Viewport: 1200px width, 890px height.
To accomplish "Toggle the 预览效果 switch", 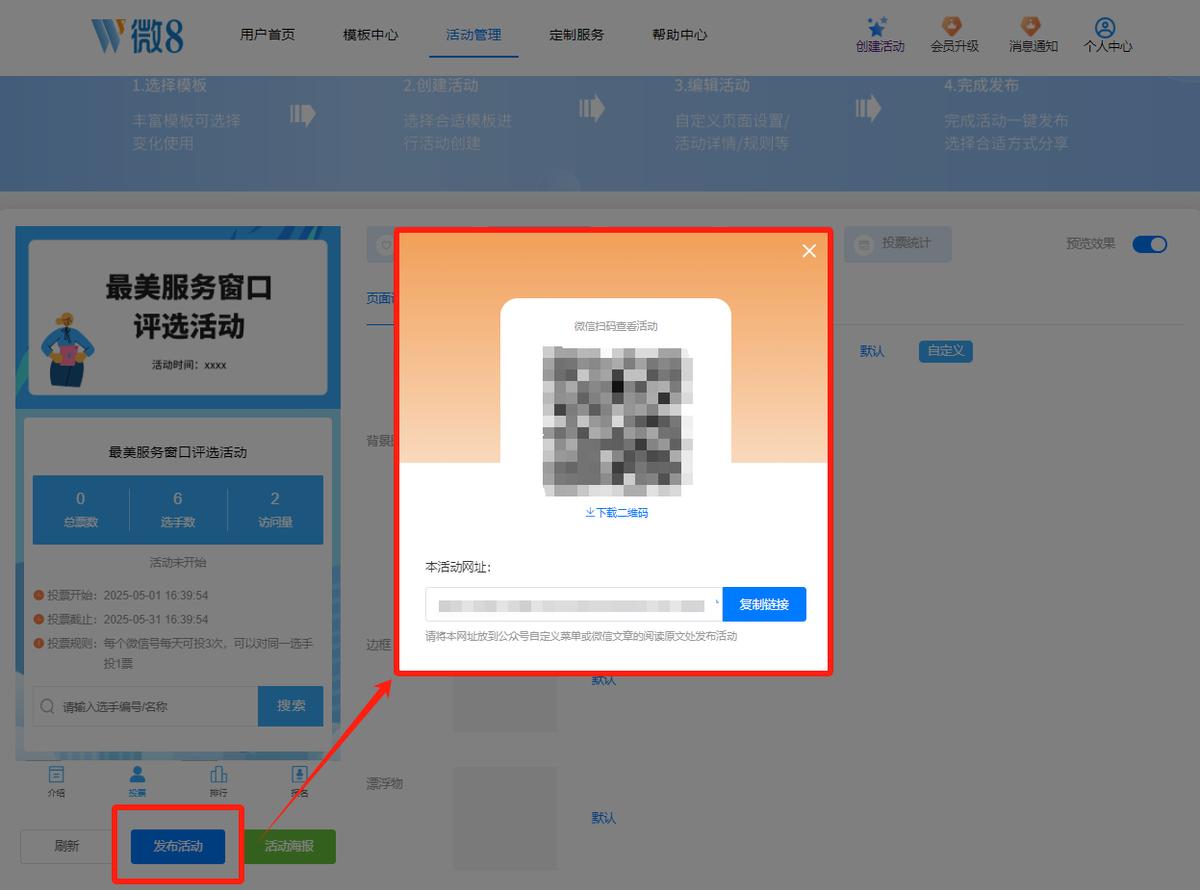I will [x=1149, y=244].
